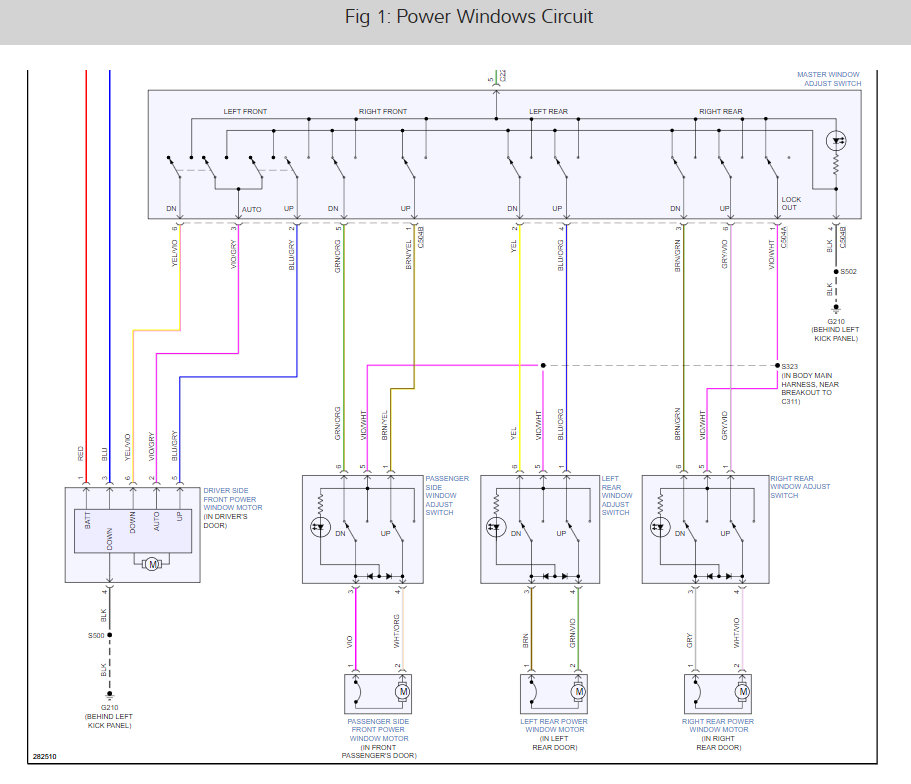Viewport: 911px width, 784px height.
Task: Click the title 'Fig 1: Power Windows Circuit'
Action: (x=469, y=16)
